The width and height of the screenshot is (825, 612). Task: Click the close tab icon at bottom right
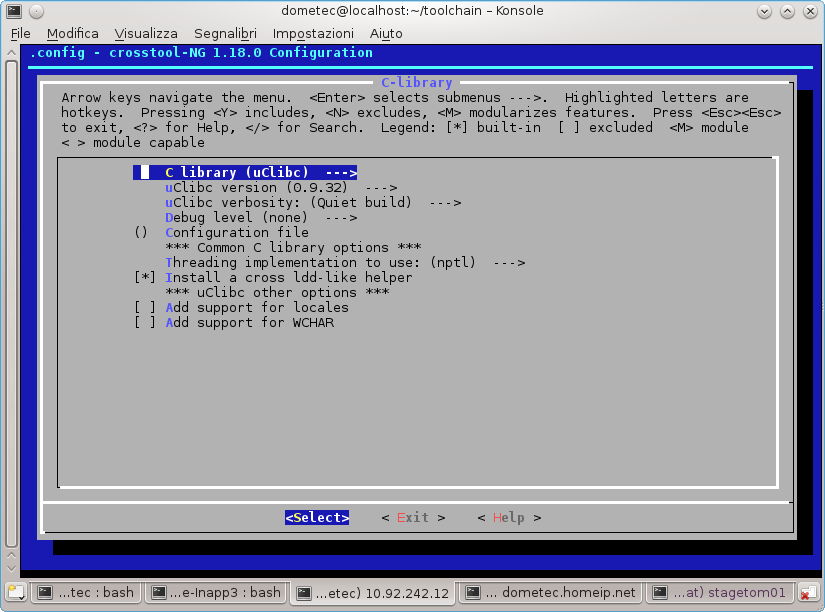click(x=808, y=593)
